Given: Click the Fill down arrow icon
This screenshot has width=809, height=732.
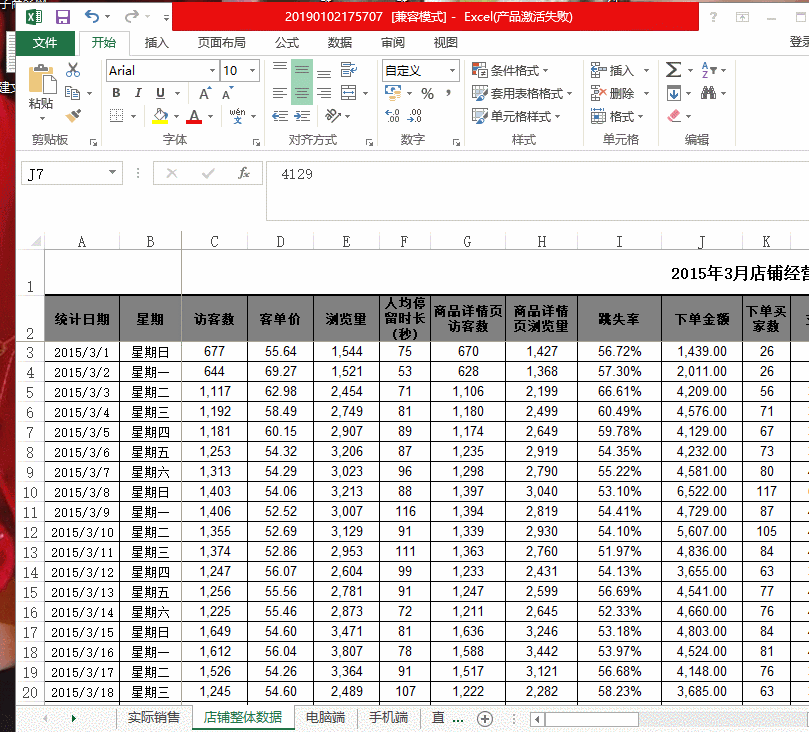Looking at the screenshot, I should coord(674,93).
